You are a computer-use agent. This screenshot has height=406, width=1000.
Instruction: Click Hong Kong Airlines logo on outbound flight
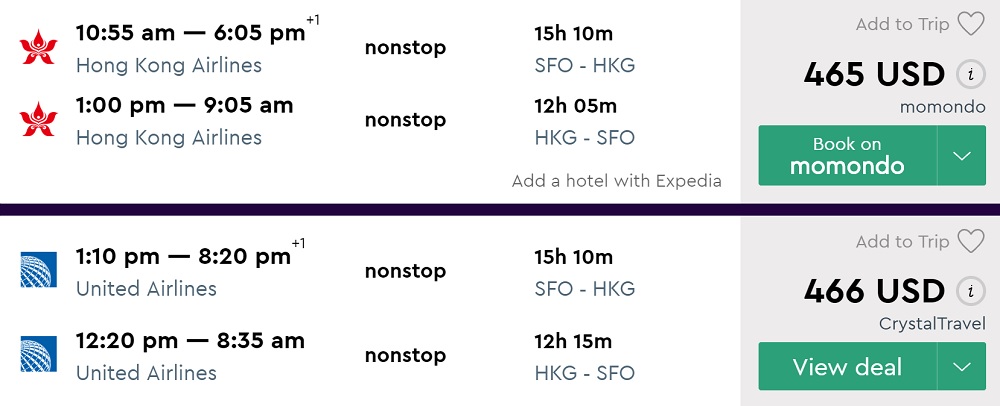39,48
